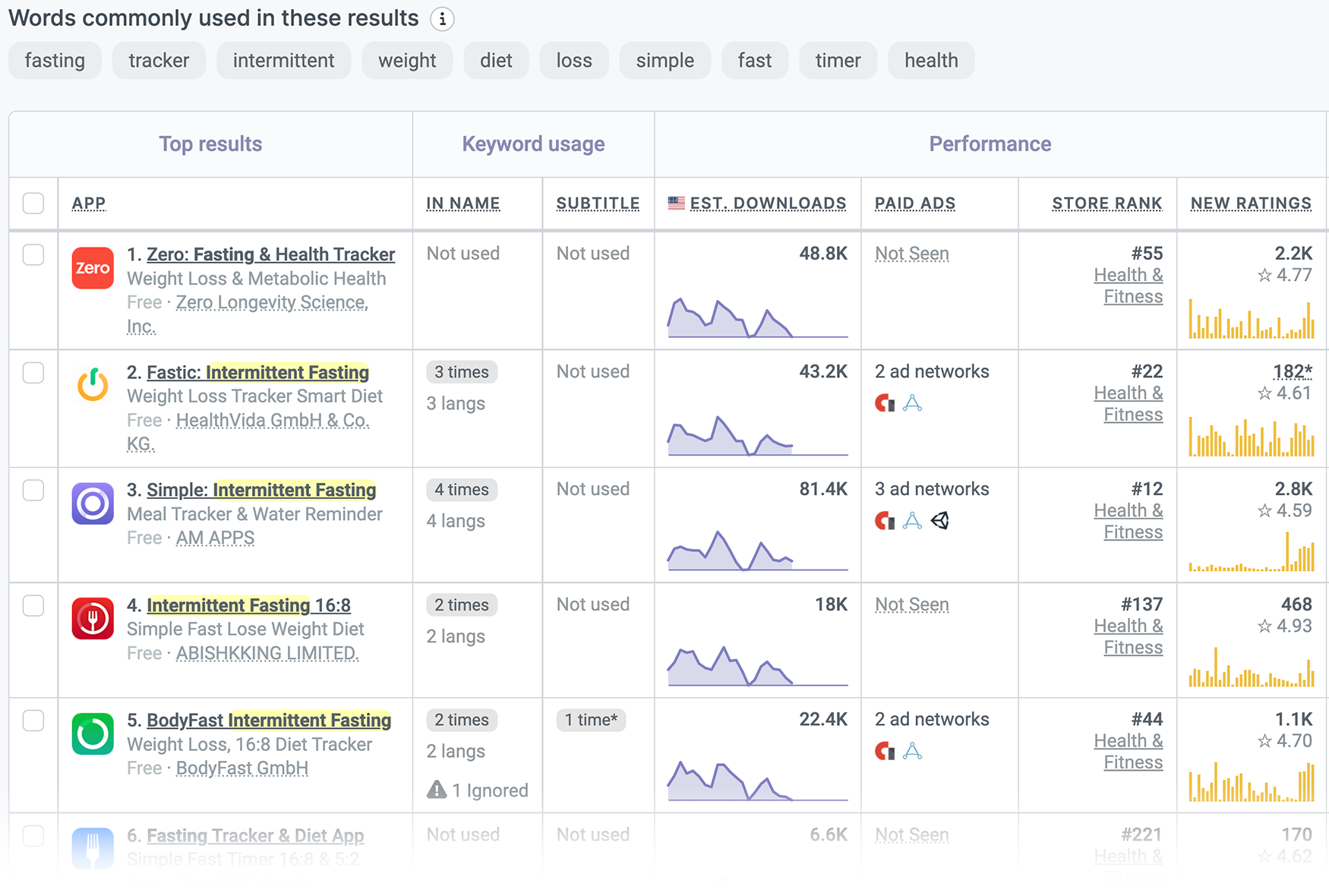Click the warning icon next to 1 Ignored

(437, 790)
